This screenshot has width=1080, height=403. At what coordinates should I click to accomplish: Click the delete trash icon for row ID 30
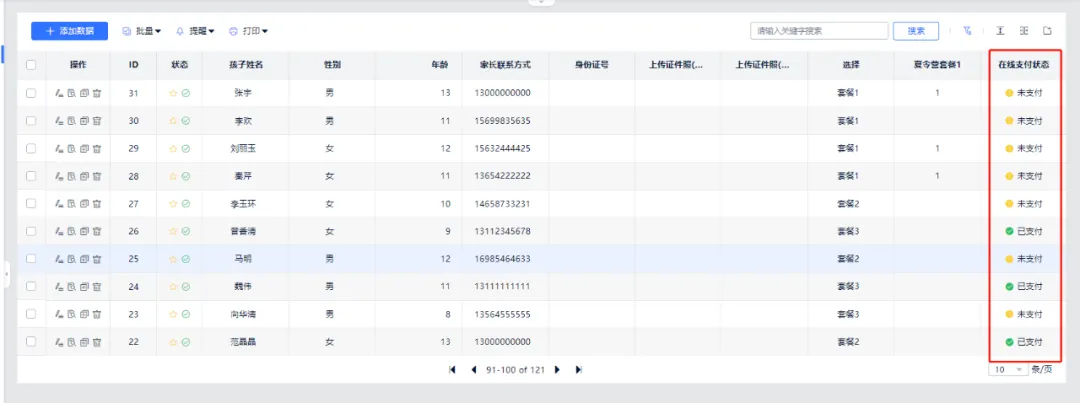97,121
